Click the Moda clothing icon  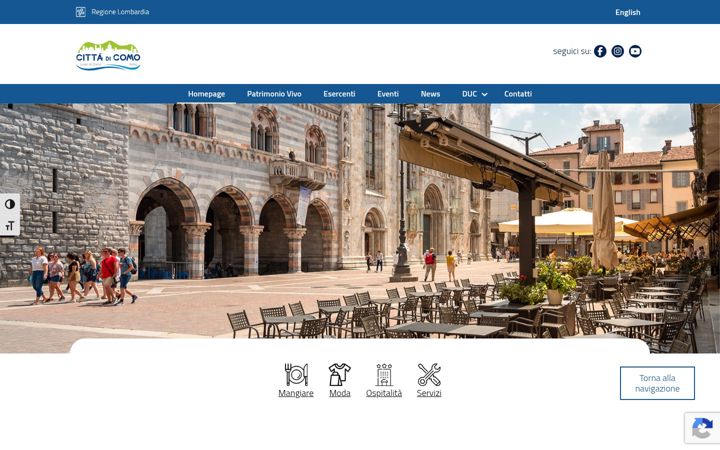pos(339,375)
